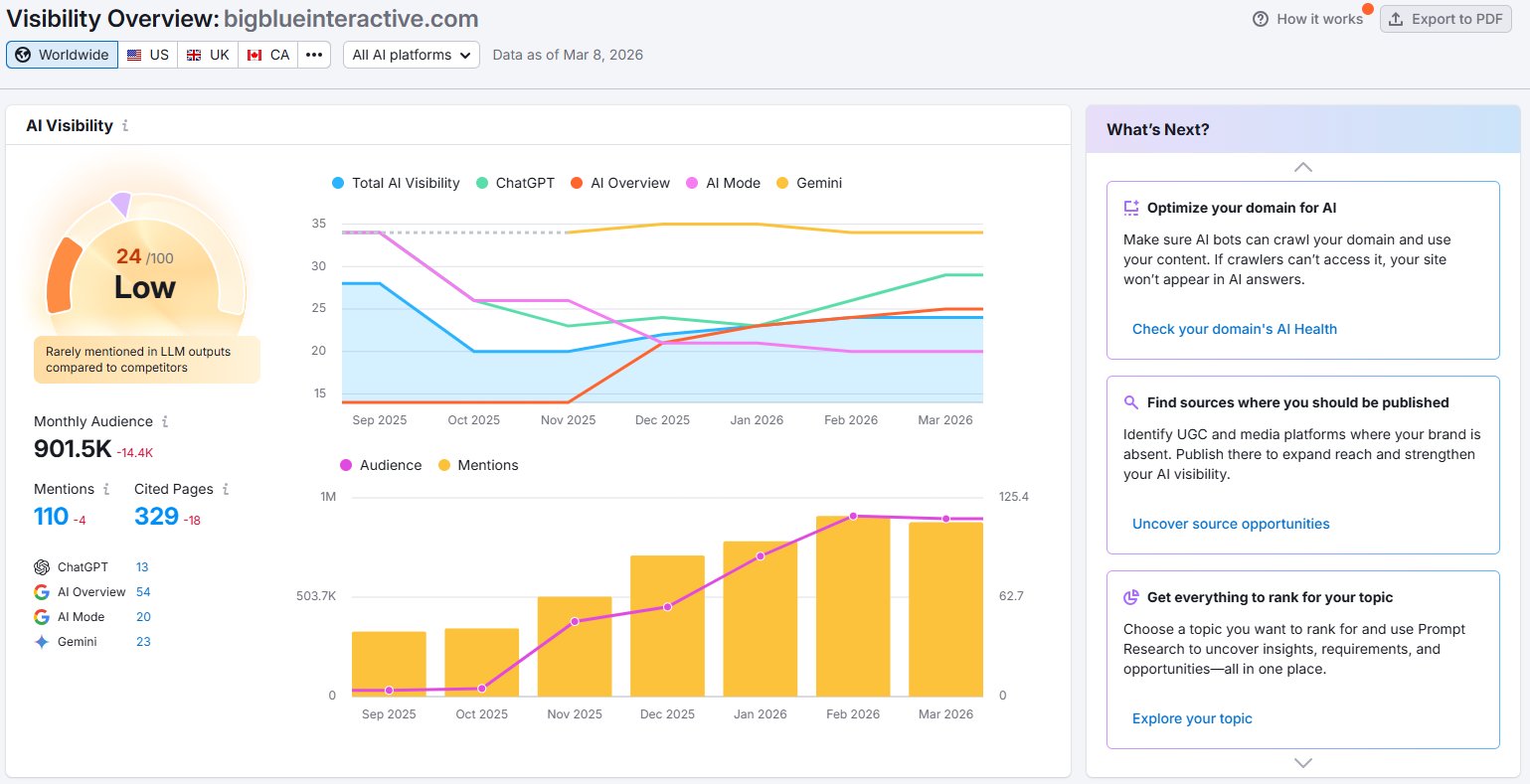Click the Jan 2026 audience data point
The width and height of the screenshot is (1530, 784).
tap(761, 556)
